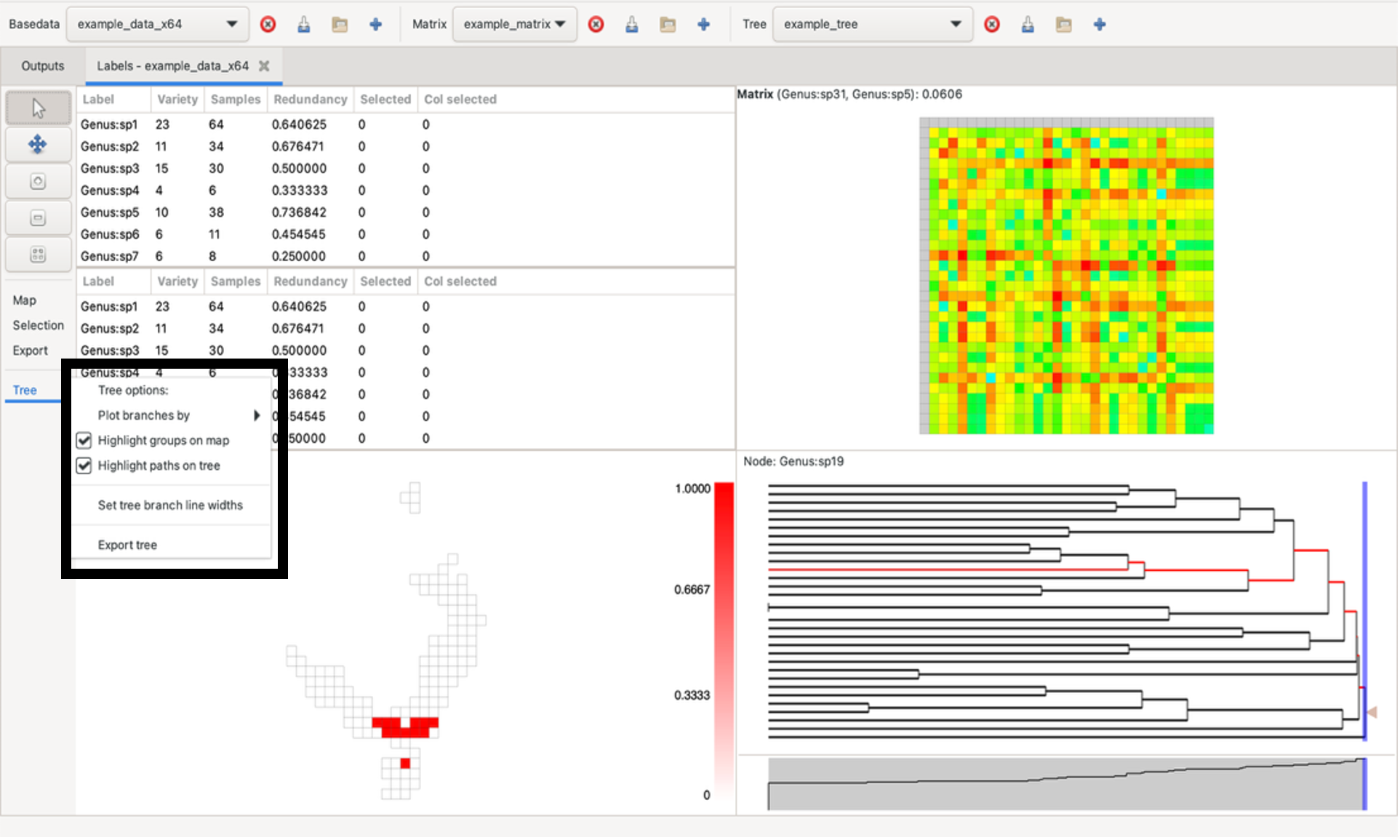
Task: Click the blue slider bar on tree
Action: pos(1364,611)
